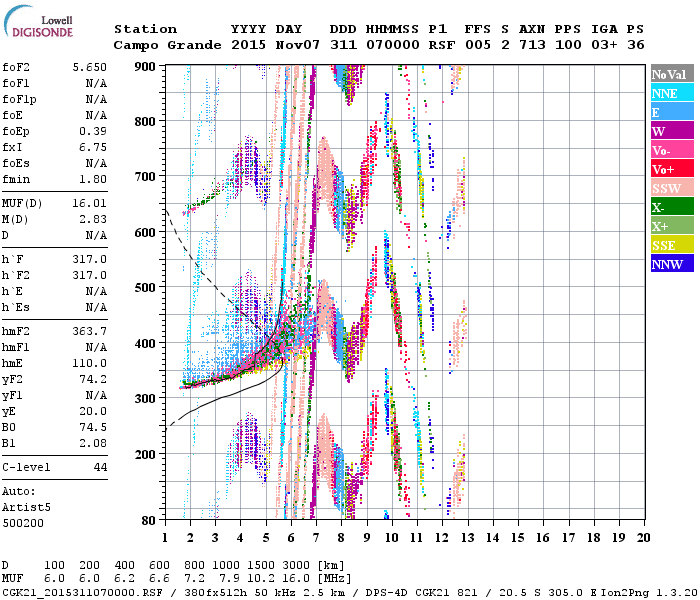700x600 pixels.
Task: Click the hmF2 value 363.7
Action: [x=89, y=331]
